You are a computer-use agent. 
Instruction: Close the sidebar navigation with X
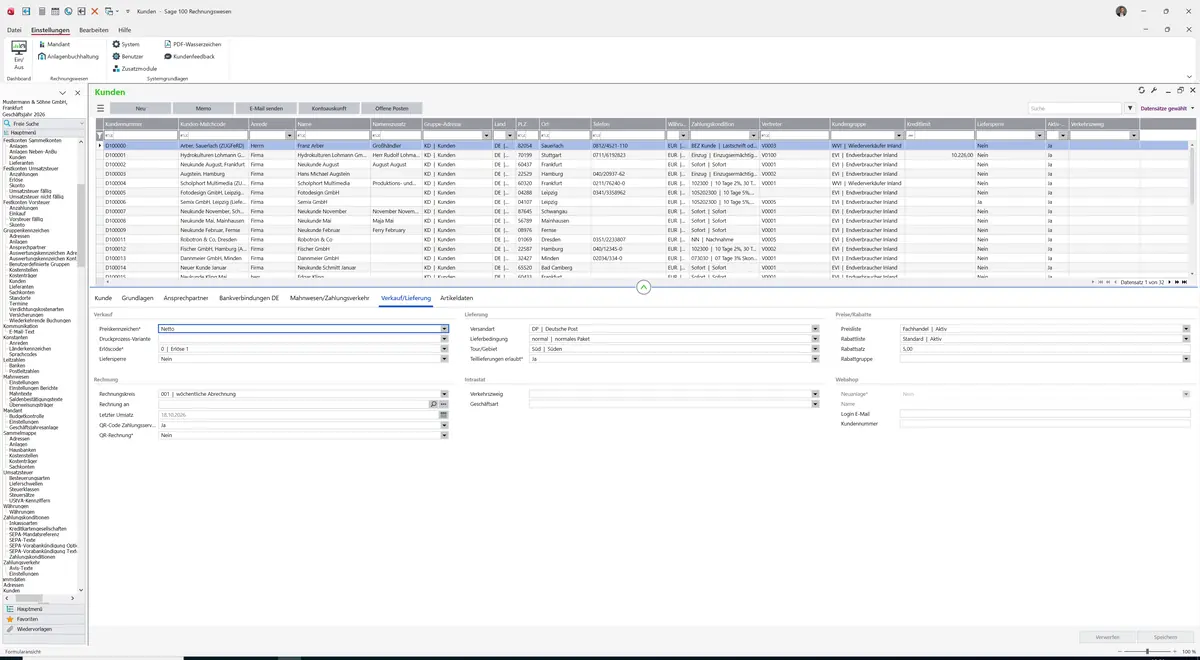(x=77, y=93)
